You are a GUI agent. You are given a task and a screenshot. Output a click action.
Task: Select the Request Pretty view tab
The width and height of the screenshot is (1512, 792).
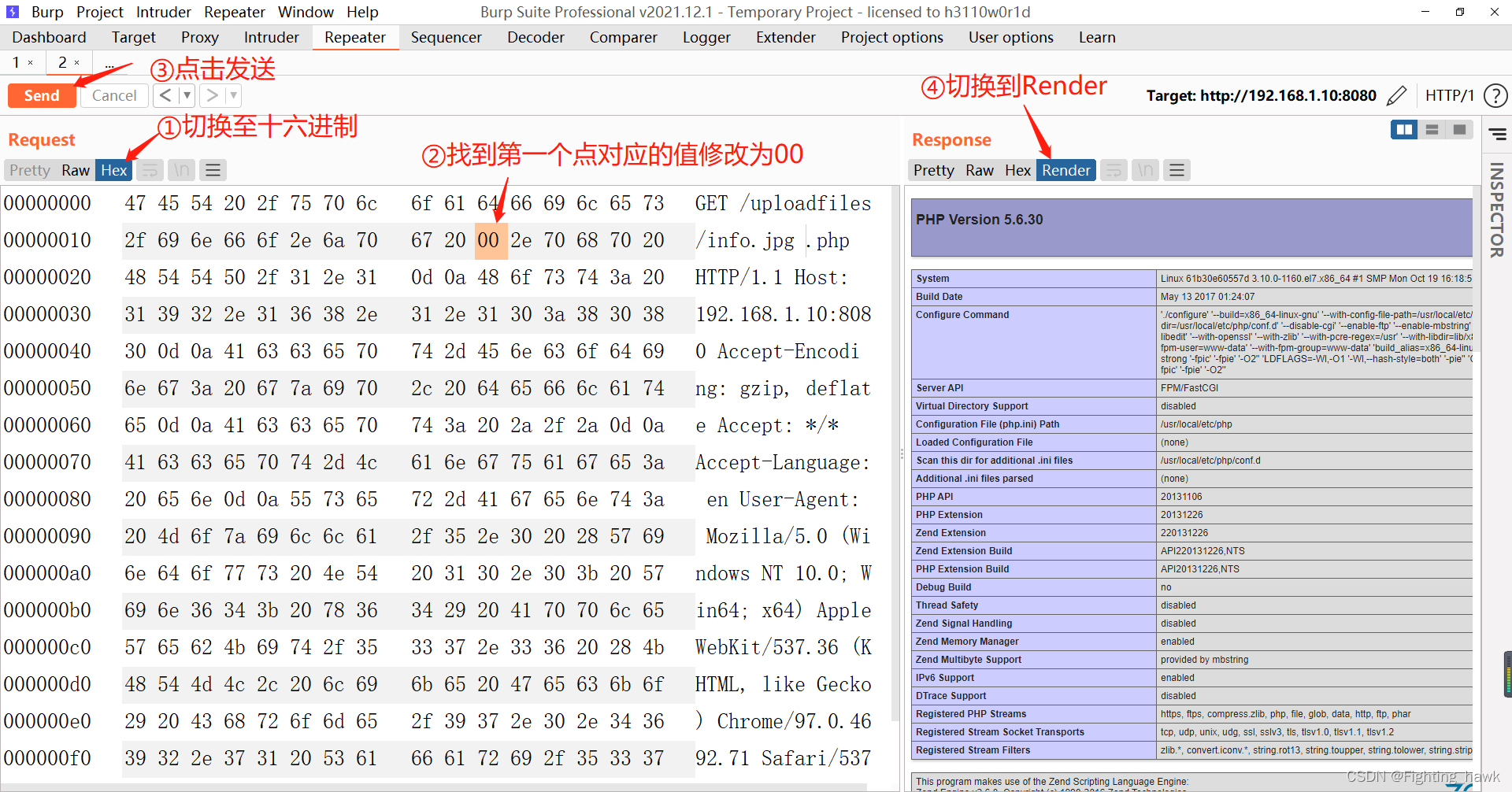click(30, 170)
